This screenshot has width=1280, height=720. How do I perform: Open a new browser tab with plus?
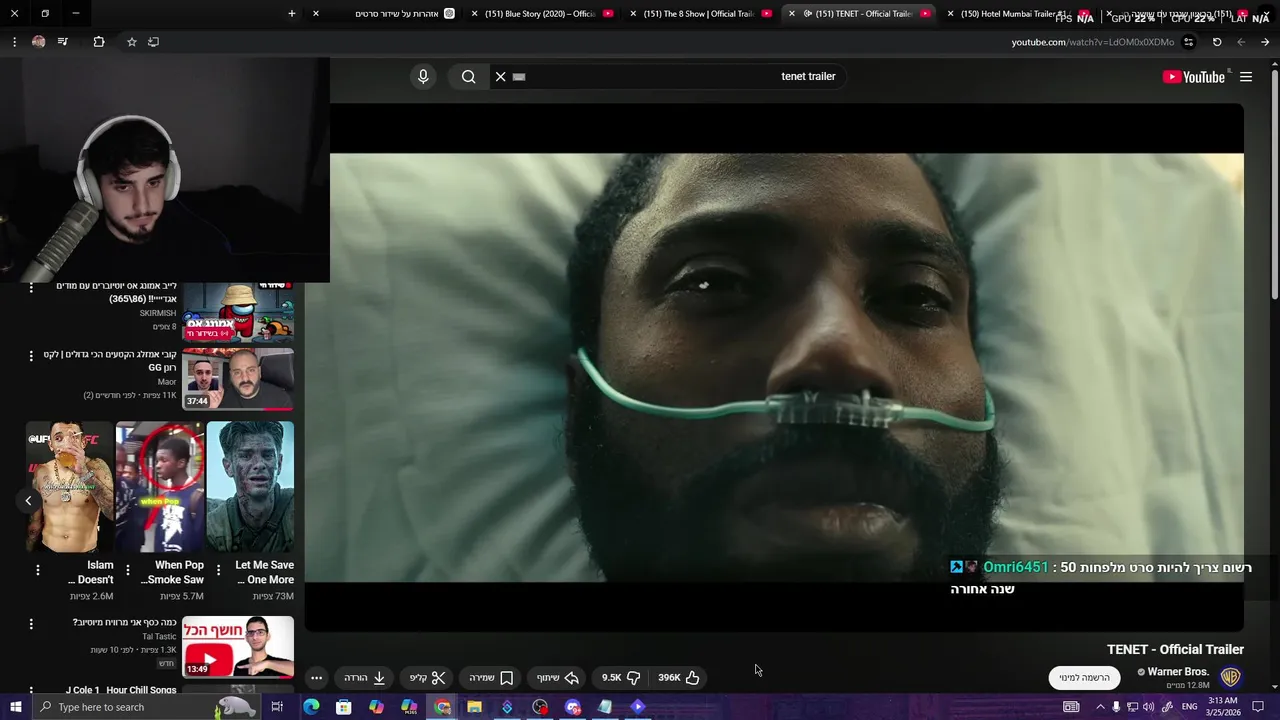tap(292, 14)
